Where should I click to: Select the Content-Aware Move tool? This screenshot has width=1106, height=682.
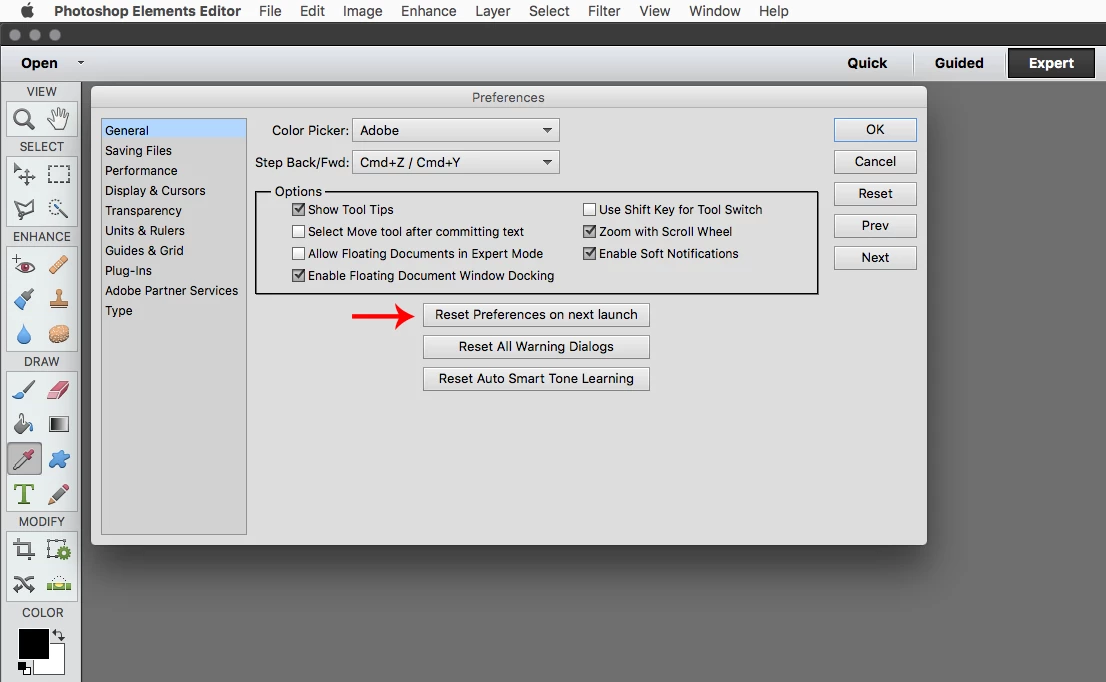tap(24, 584)
